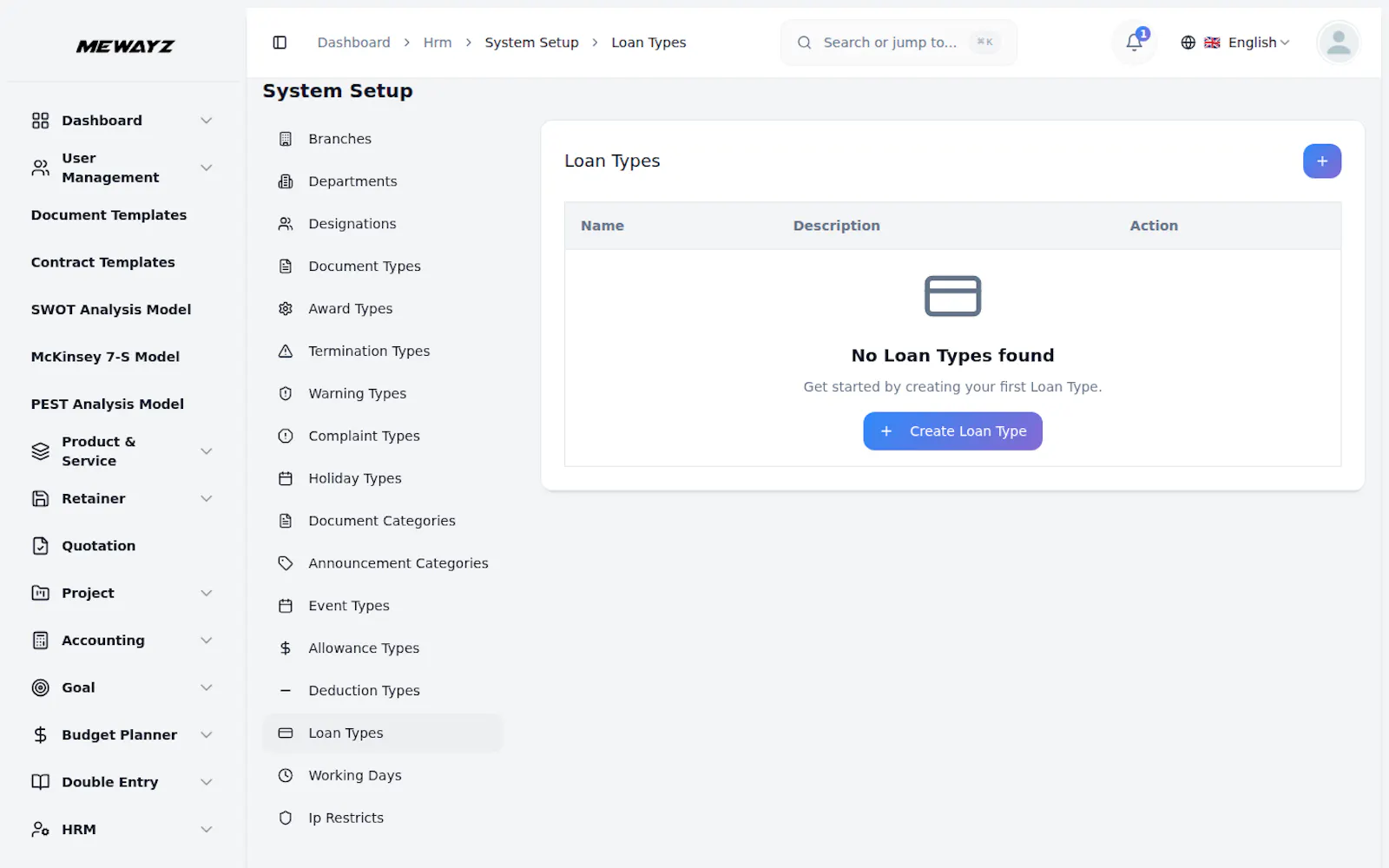This screenshot has width=1389, height=868.
Task: Click the Budget Planner dollar icon
Action: pos(41,735)
